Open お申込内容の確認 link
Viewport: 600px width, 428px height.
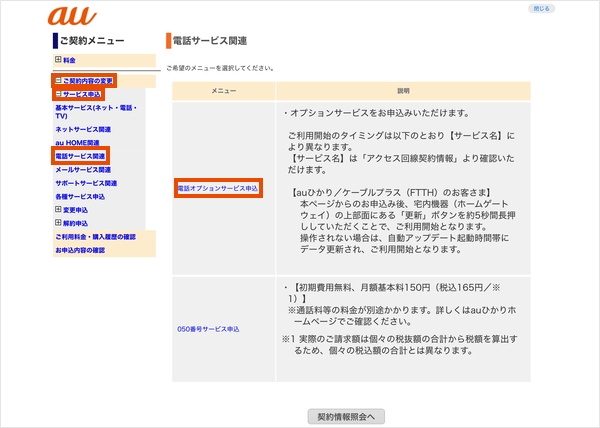click(x=79, y=250)
